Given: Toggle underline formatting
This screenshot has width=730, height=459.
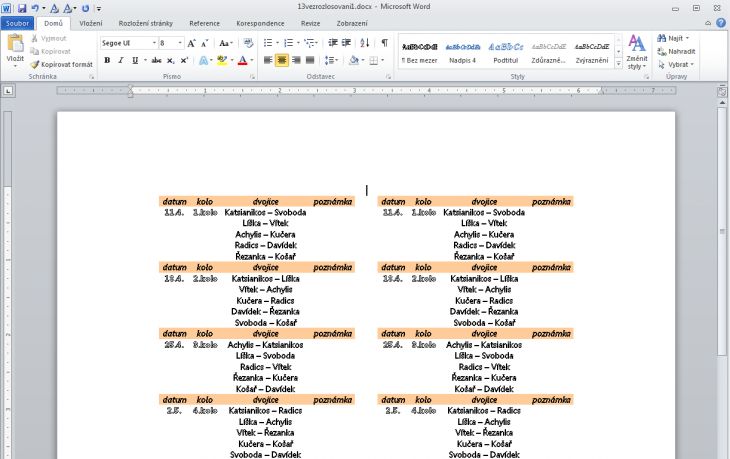Looking at the screenshot, I should (135, 61).
